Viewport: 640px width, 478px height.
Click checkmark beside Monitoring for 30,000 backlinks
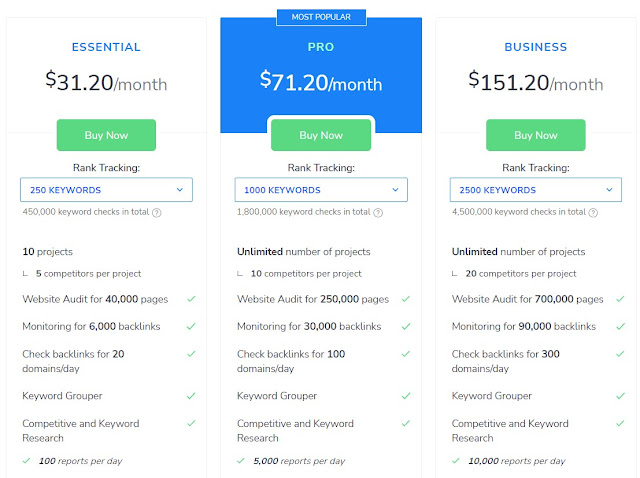click(x=406, y=326)
